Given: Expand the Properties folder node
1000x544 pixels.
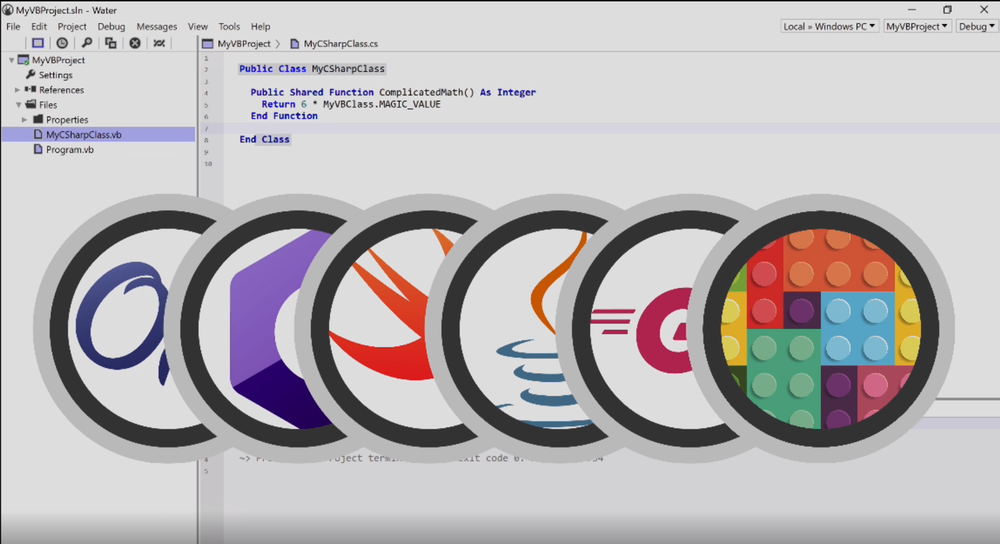Looking at the screenshot, I should pos(25,120).
